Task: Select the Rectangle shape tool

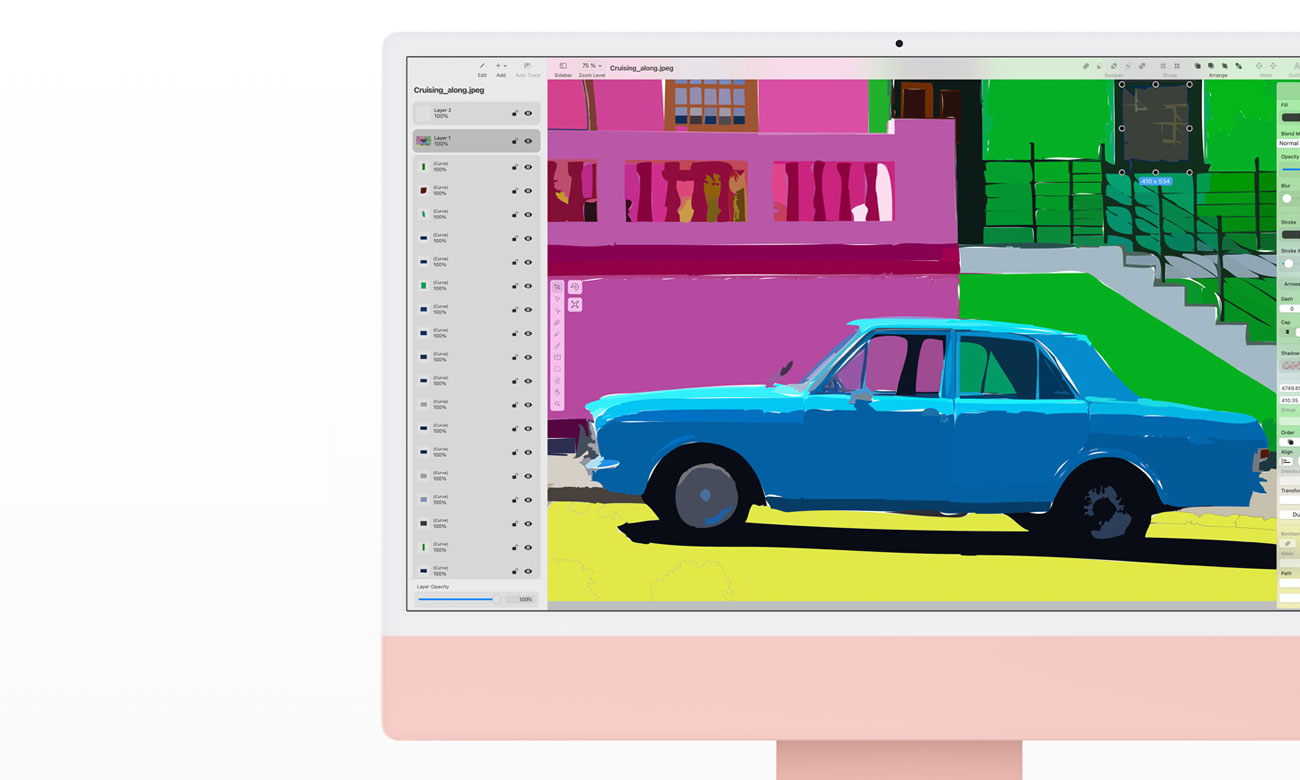Action: click(x=557, y=369)
